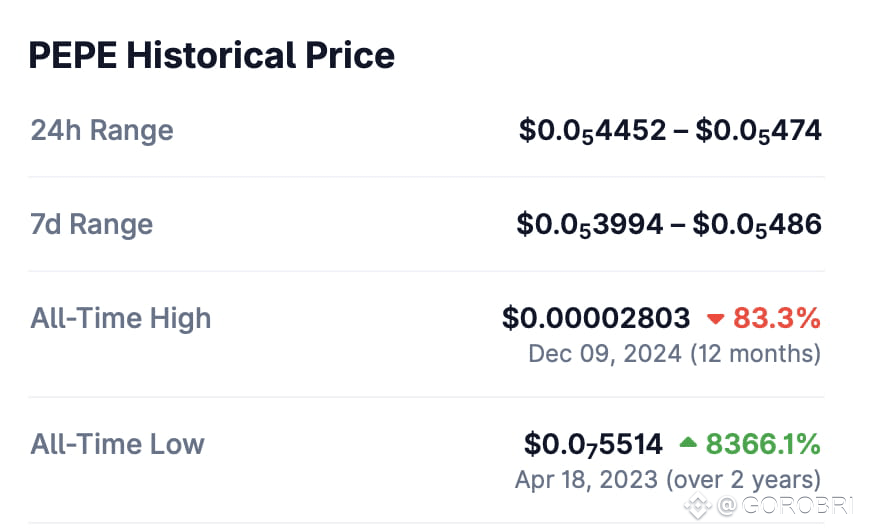
Task: Click the PEPE Historical Price heading
Action: click(211, 54)
